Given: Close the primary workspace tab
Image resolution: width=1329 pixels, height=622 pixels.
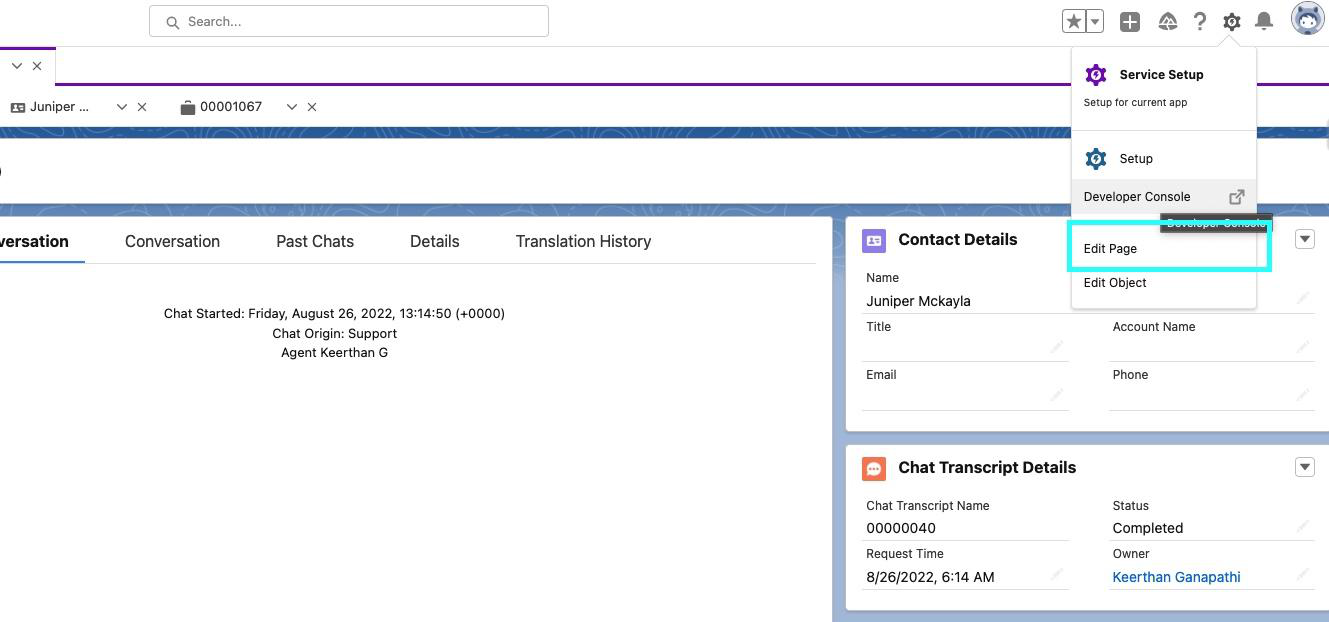Looking at the screenshot, I should click(x=37, y=66).
